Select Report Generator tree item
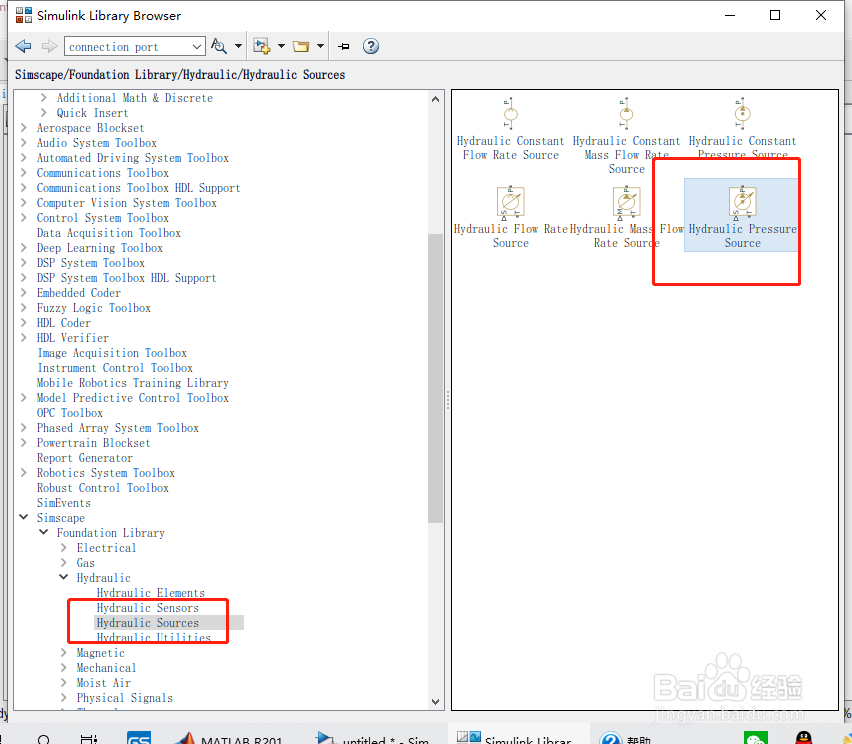The width and height of the screenshot is (852, 744). (85, 458)
